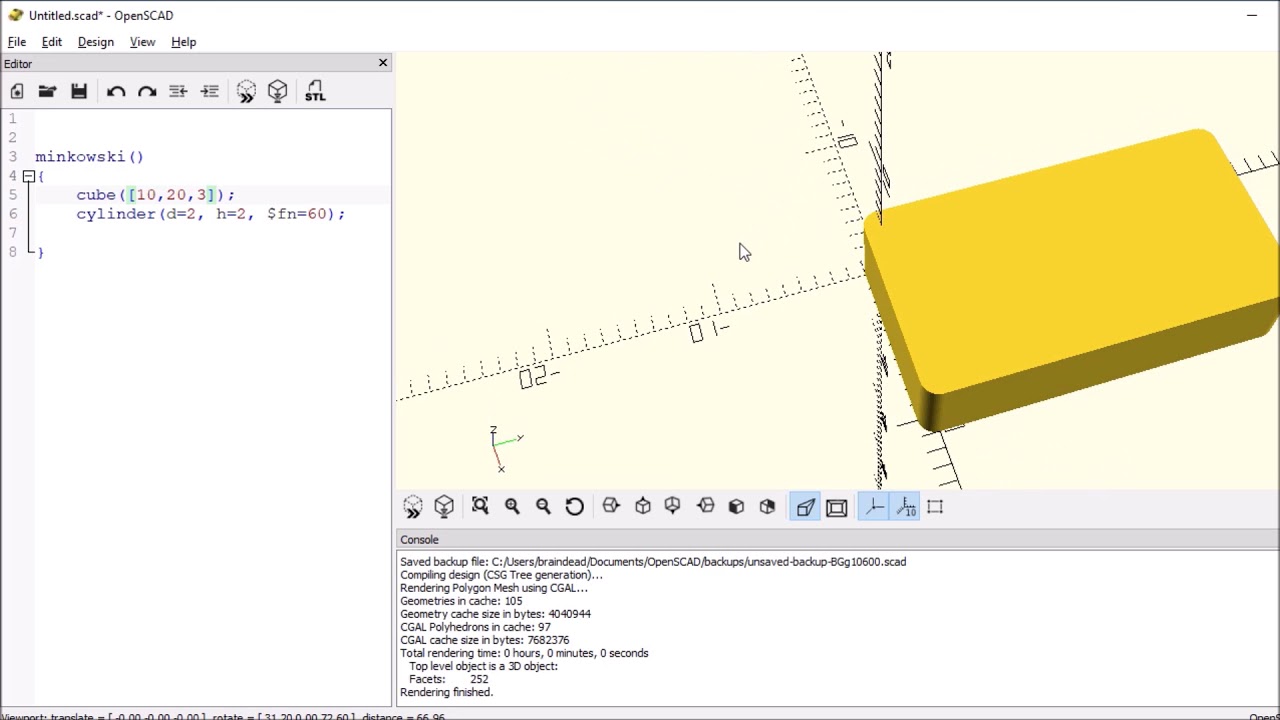Click the yellow rounded box model
Screen dimensions: 1280x720
click(x=1070, y=280)
